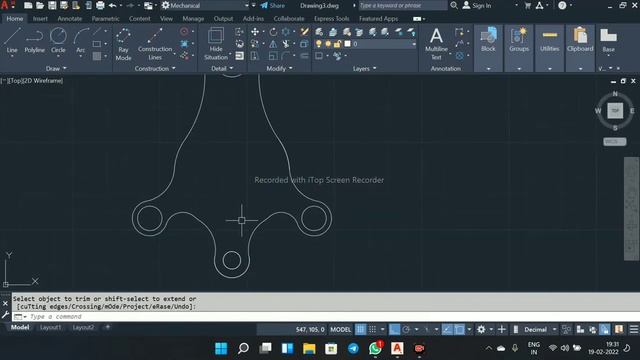The image size is (640, 360).
Task: Add a new layout with plus tab
Action: [107, 327]
